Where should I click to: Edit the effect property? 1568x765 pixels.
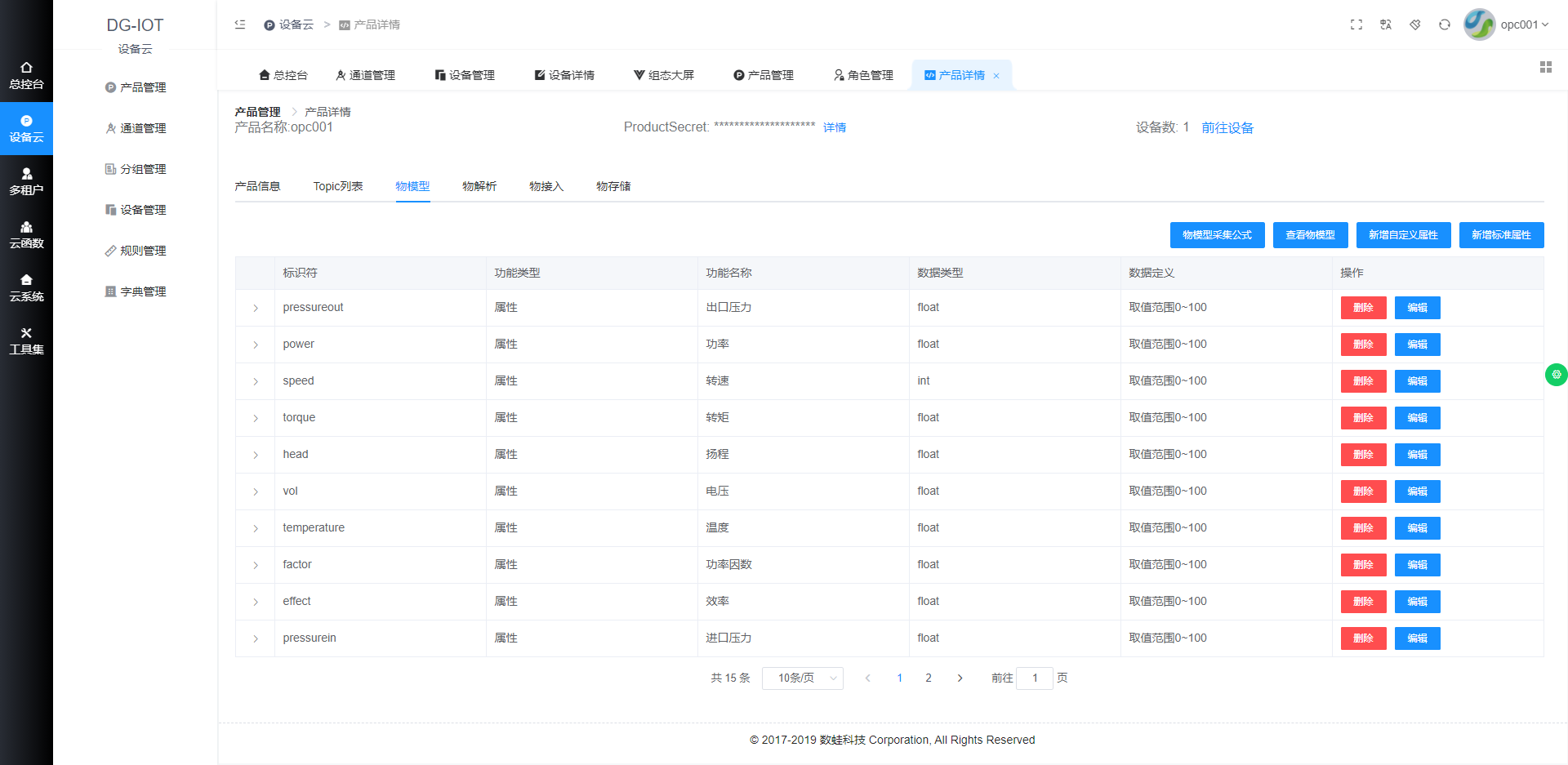(1417, 602)
